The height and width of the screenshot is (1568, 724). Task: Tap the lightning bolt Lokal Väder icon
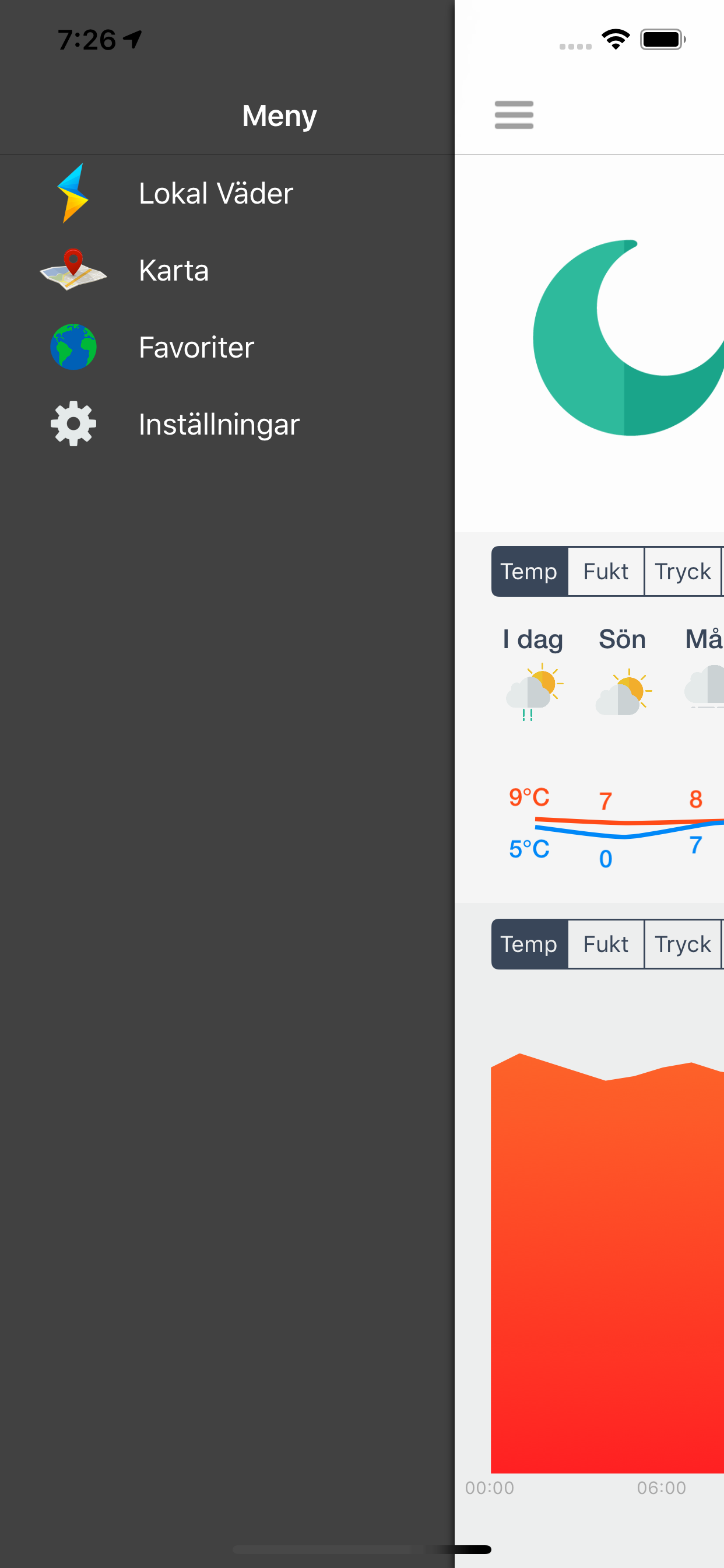click(73, 193)
